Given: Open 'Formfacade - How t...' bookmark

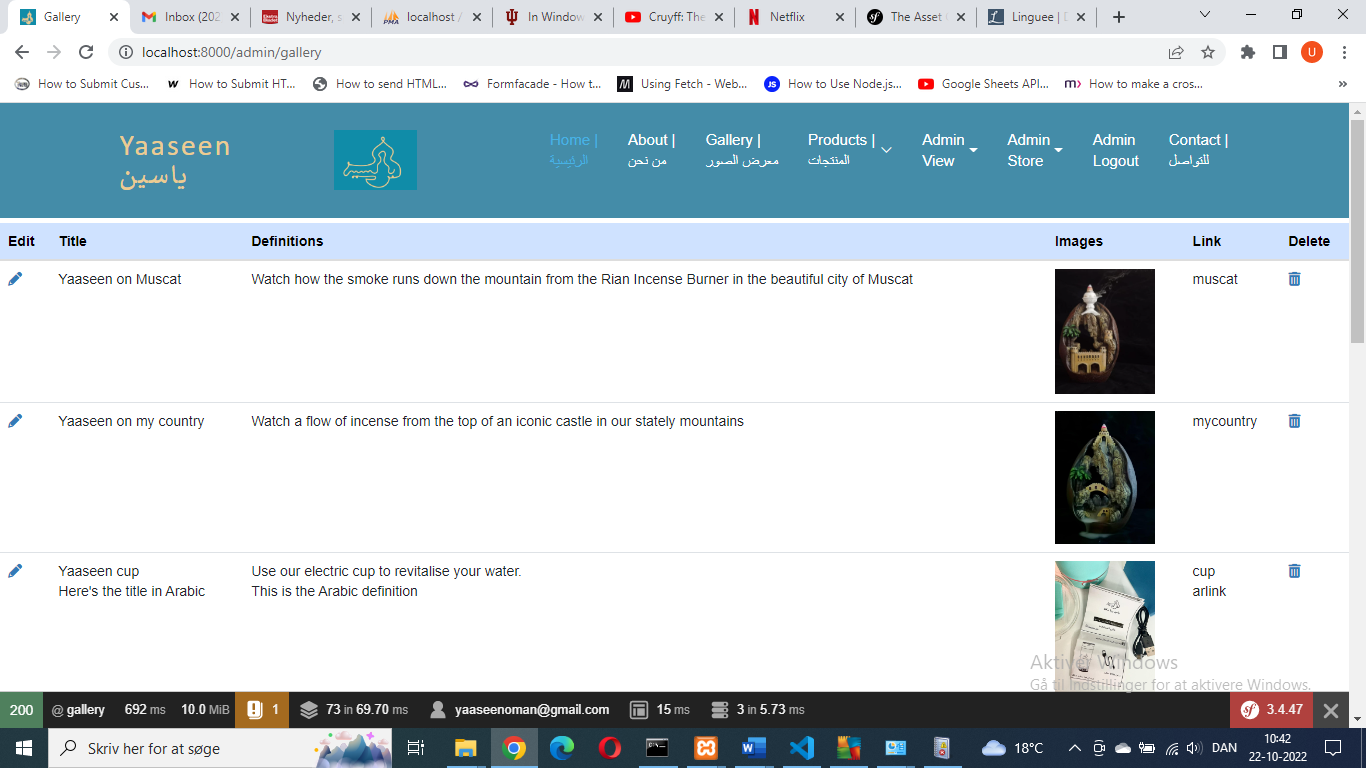Looking at the screenshot, I should click(x=533, y=84).
